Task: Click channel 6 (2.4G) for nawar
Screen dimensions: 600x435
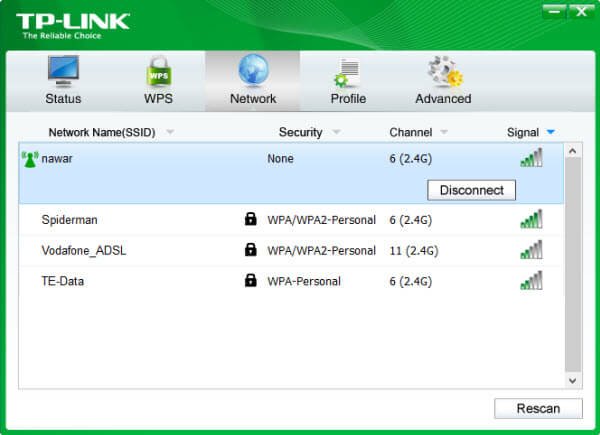Action: pyautogui.click(x=411, y=158)
